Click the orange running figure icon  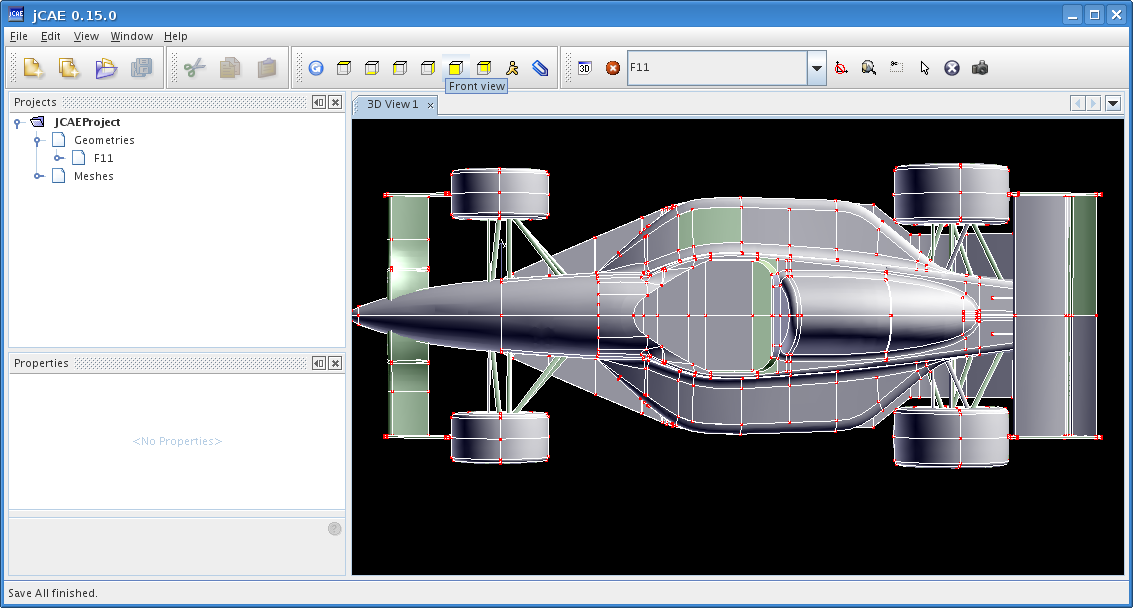(512, 68)
